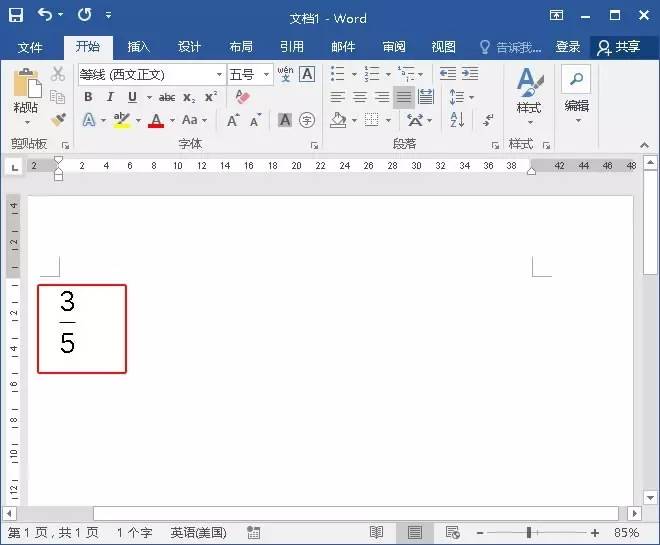Open the font name dropdown
This screenshot has width=660, height=545.
[219, 75]
